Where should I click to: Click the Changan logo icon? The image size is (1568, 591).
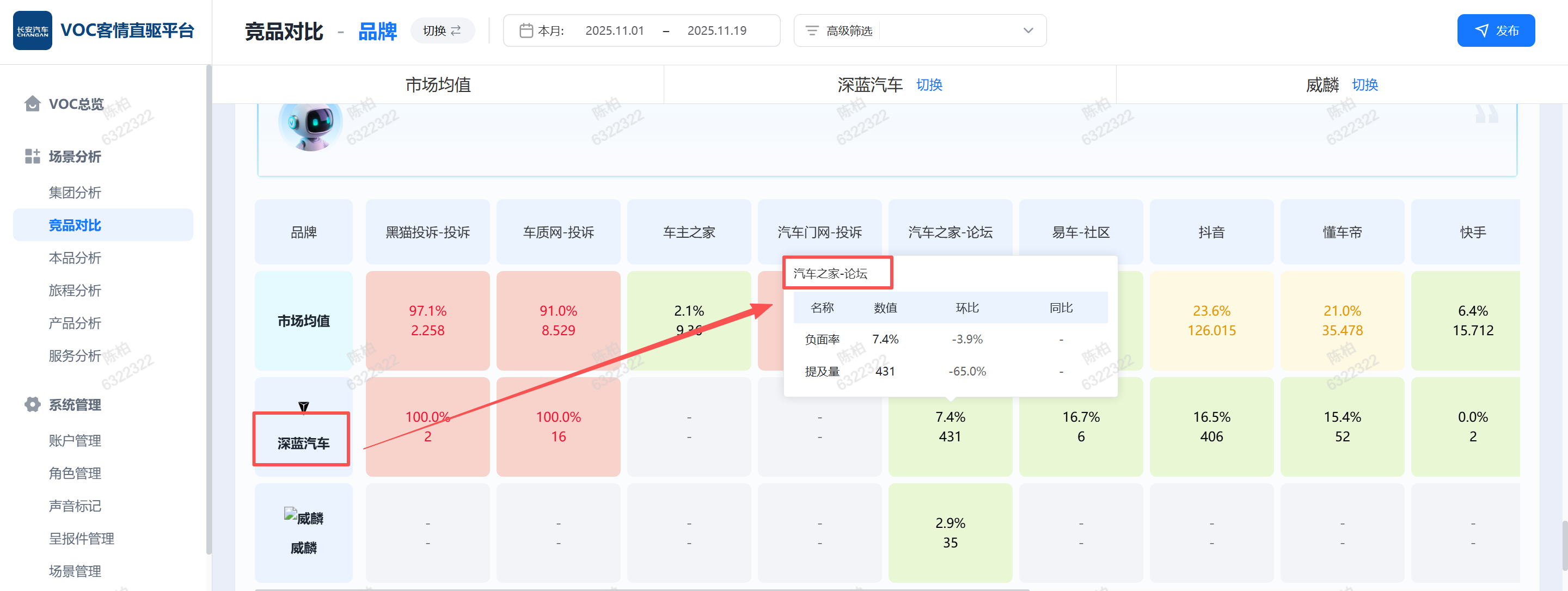pos(32,30)
